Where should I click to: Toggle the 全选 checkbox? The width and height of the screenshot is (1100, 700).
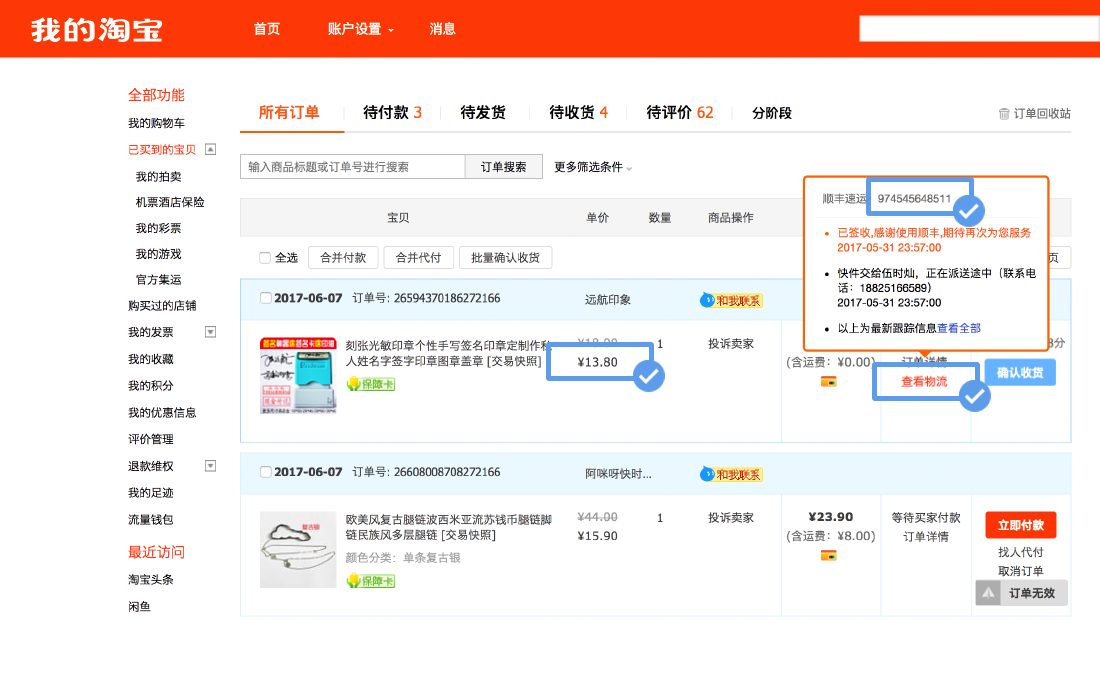(x=265, y=258)
